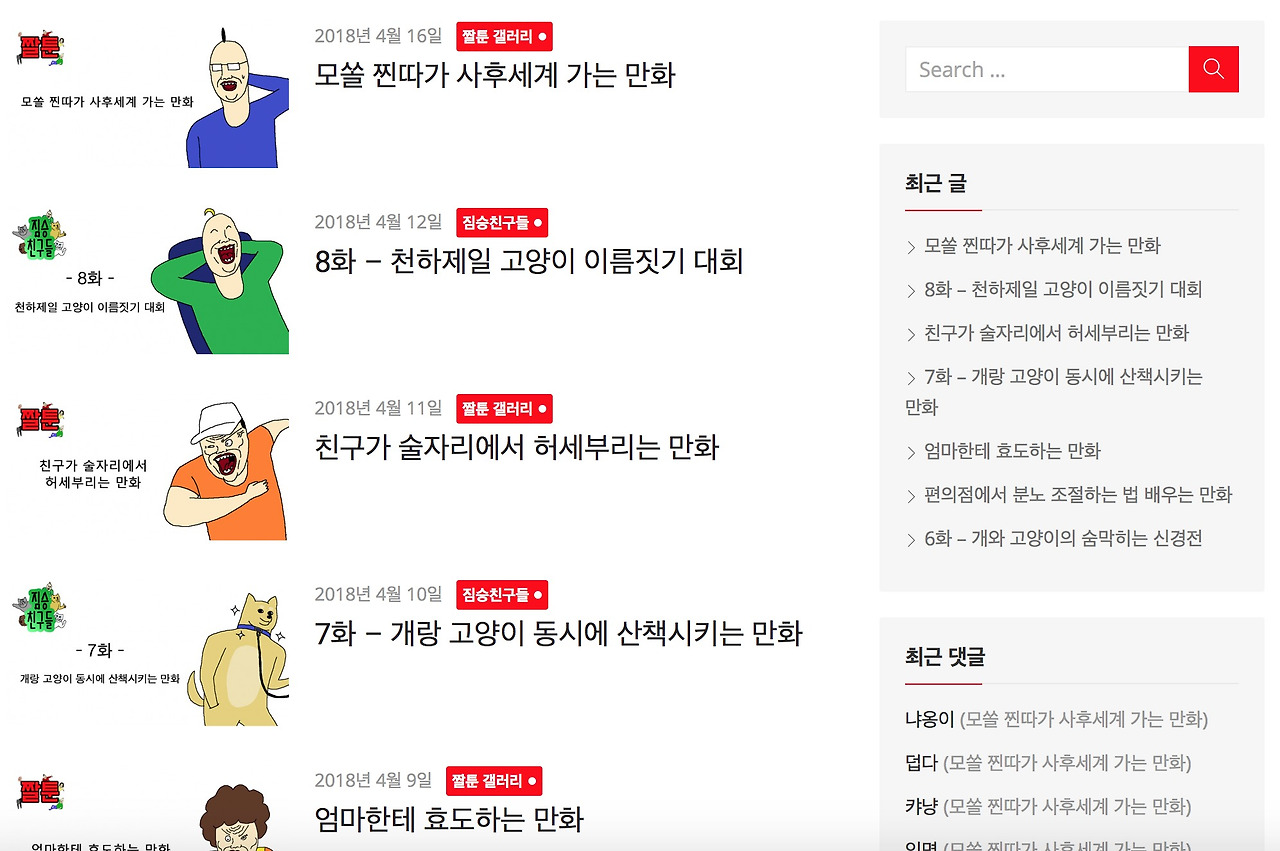Open post title 7화 – 개랑 고양이 동시에 산책시키는 만화

click(558, 633)
